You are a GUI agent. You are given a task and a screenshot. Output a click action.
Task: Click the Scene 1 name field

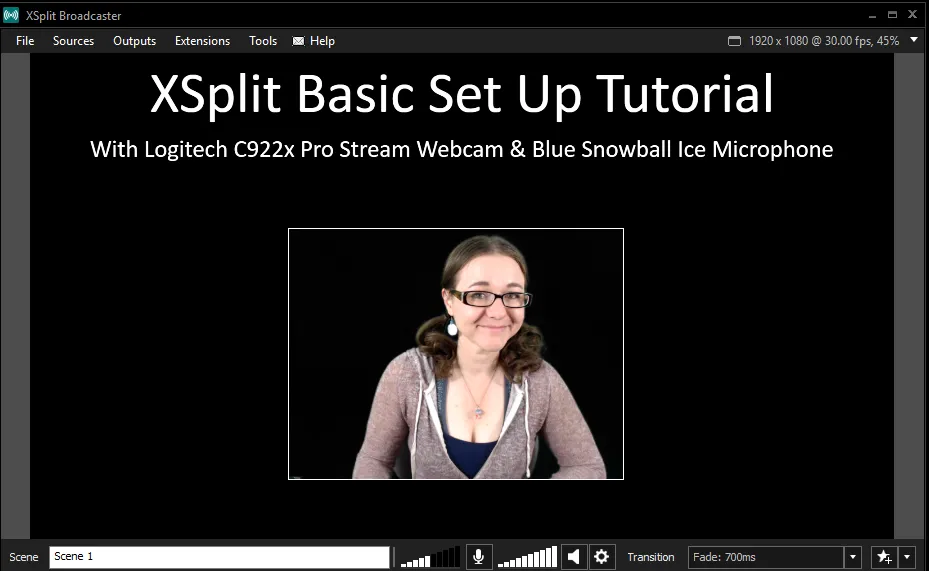219,557
